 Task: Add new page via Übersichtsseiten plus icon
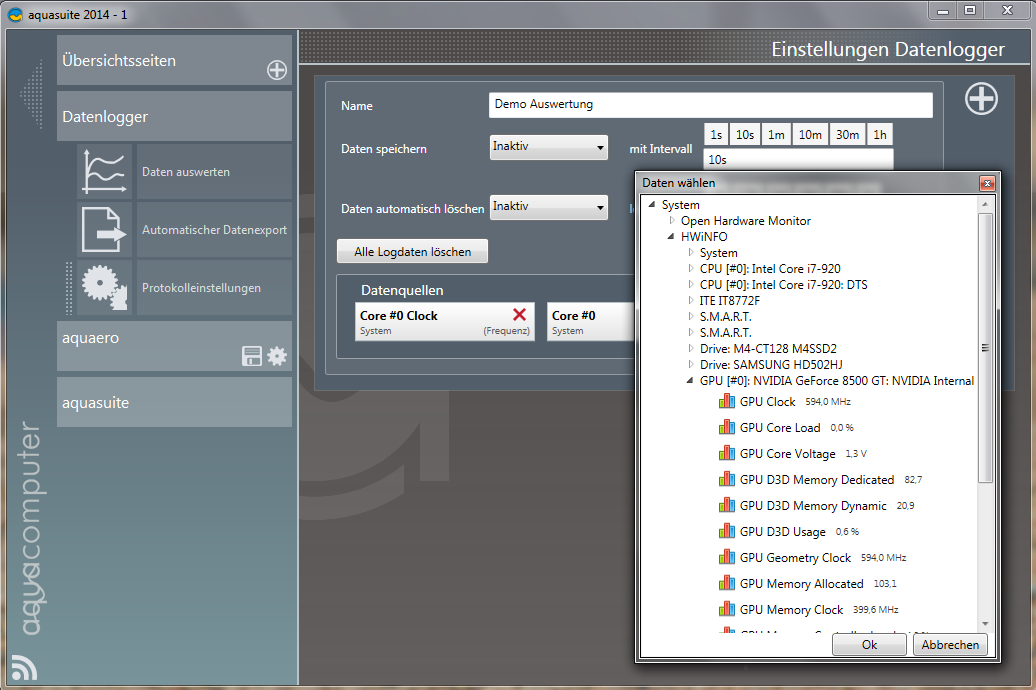277,70
